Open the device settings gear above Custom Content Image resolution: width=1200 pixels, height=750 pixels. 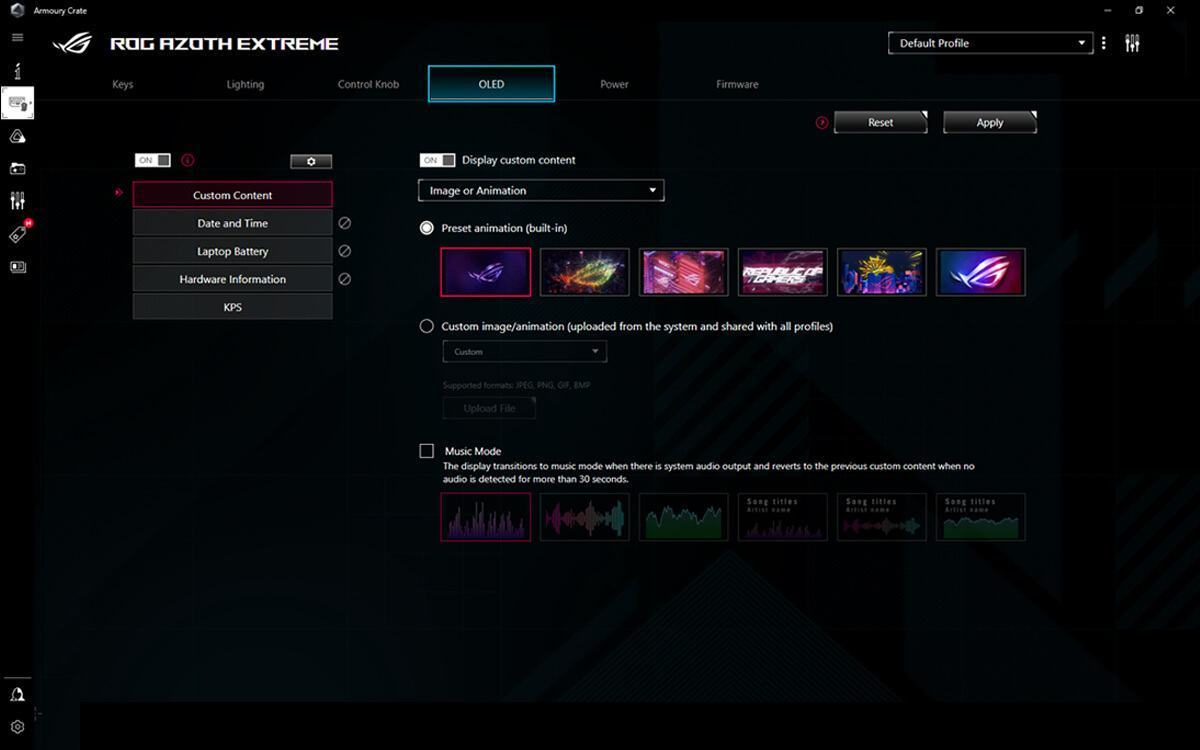pyautogui.click(x=311, y=161)
